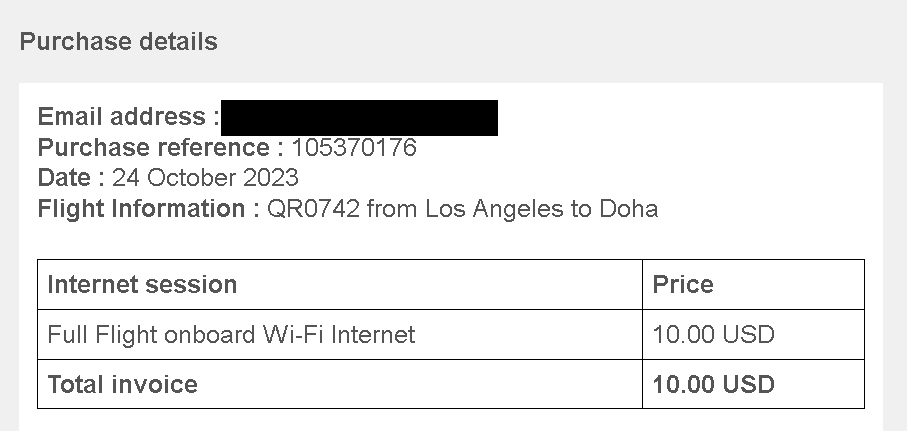This screenshot has height=431, width=907.
Task: Select the Purchase reference label
Action: tap(160, 148)
